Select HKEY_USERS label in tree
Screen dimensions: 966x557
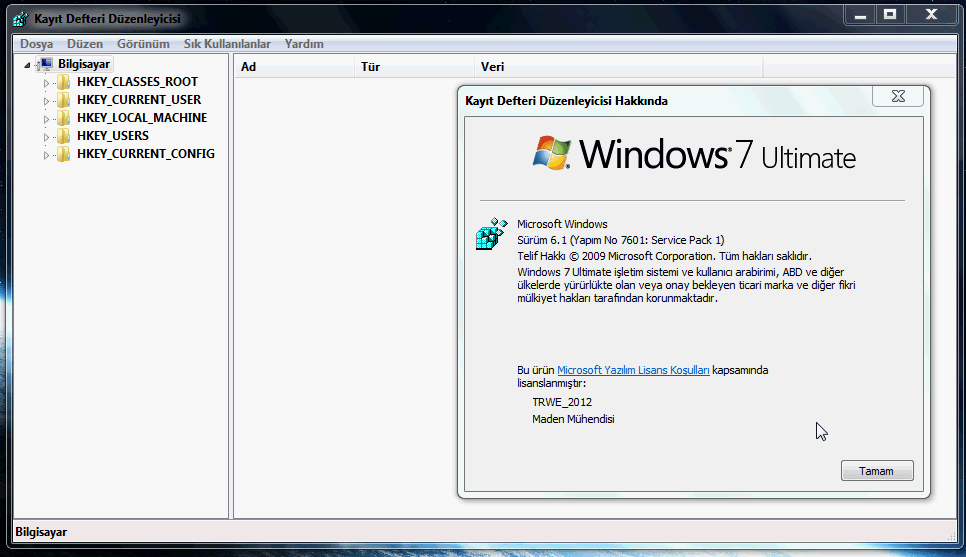pos(113,136)
